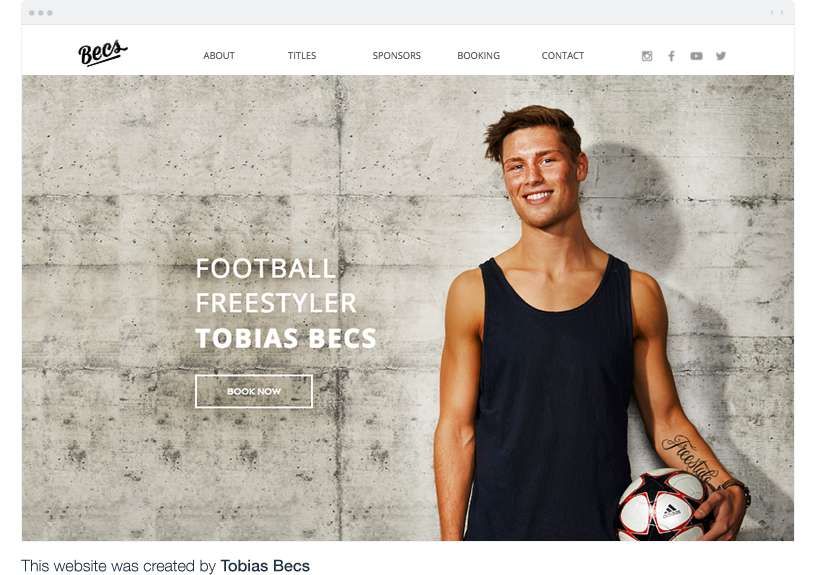Click the BOOK NOW button
The width and height of the screenshot is (817, 575).
[254, 391]
